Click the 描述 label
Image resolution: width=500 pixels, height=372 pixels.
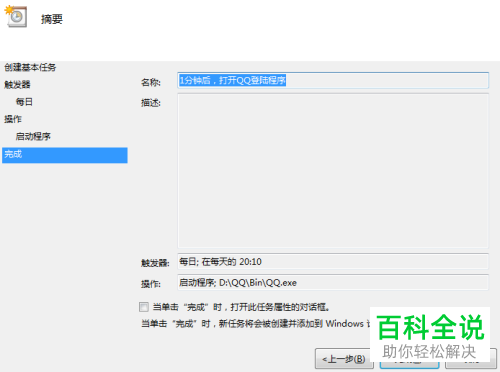[x=151, y=103]
